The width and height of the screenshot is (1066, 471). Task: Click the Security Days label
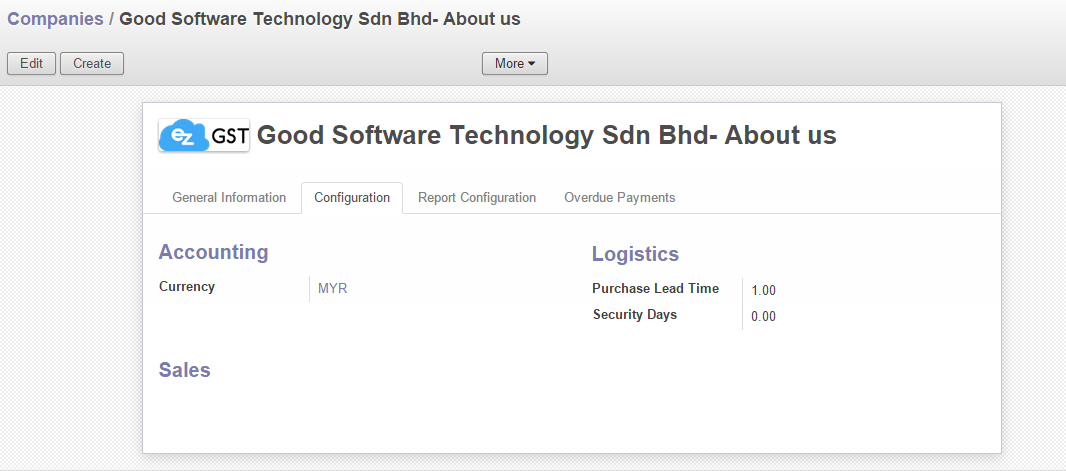coord(635,315)
